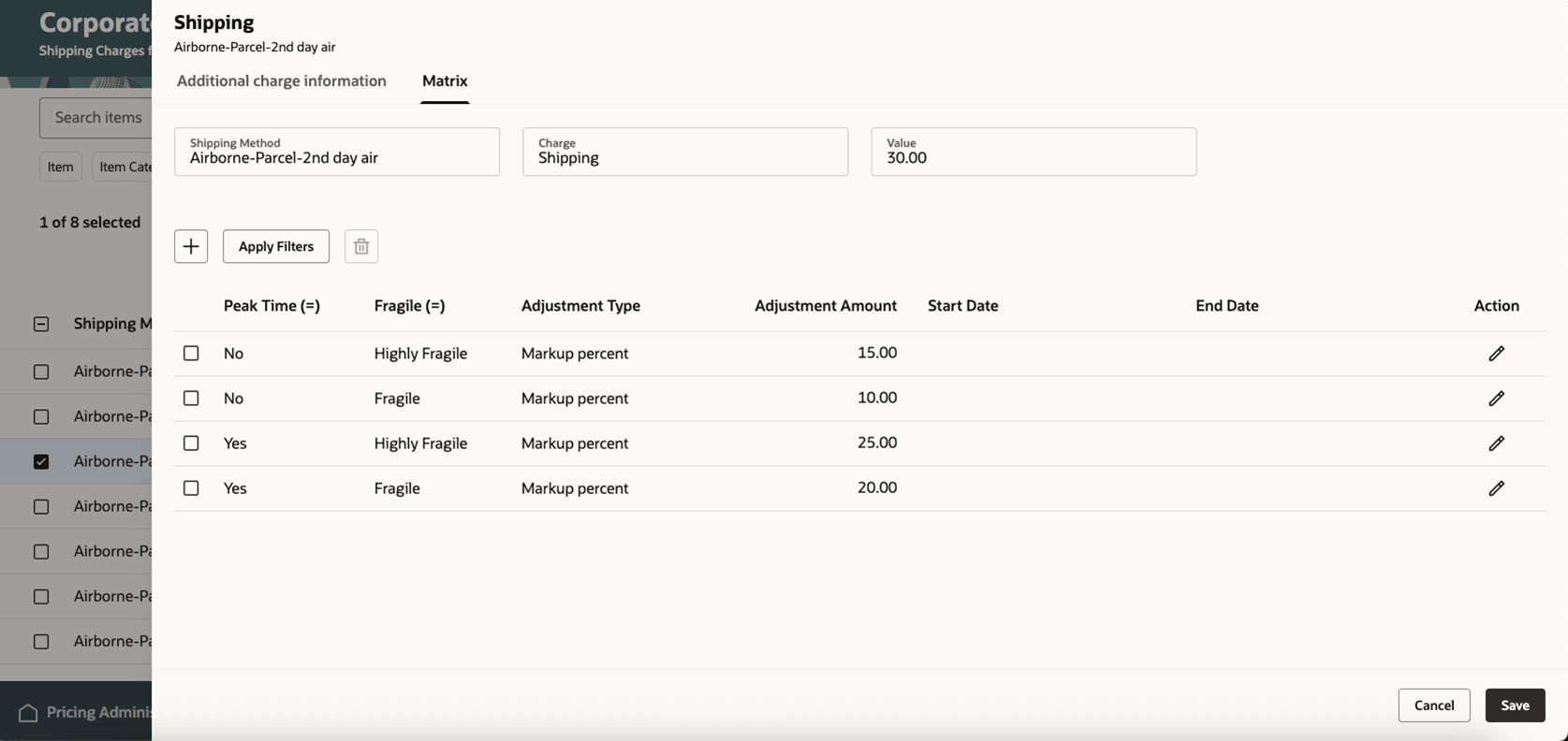Click the Item Category filter chip in background
The width and height of the screenshot is (1568, 741).
coord(122,167)
